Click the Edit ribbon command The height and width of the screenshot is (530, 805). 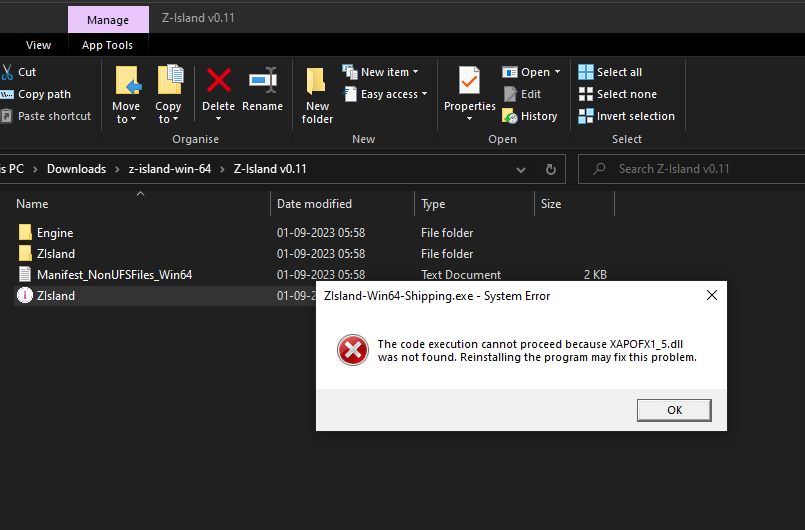click(x=522, y=94)
